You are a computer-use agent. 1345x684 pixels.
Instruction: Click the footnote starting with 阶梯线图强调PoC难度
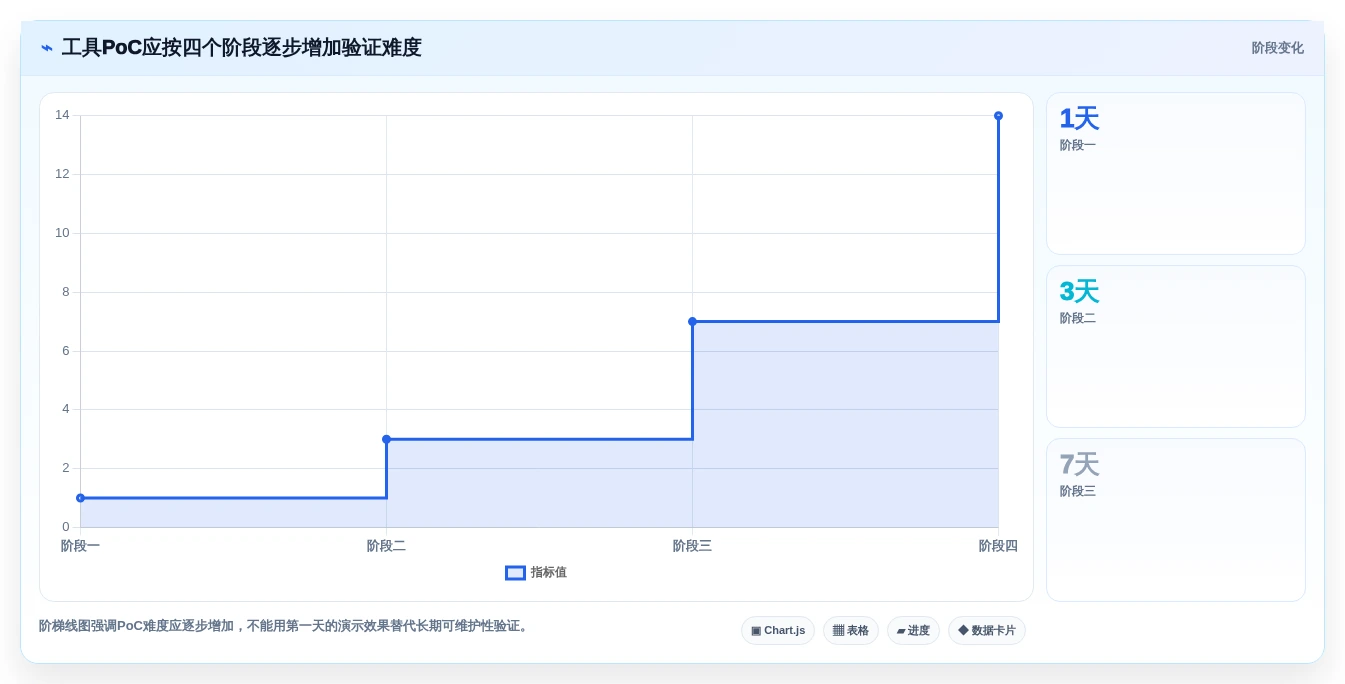pos(285,626)
